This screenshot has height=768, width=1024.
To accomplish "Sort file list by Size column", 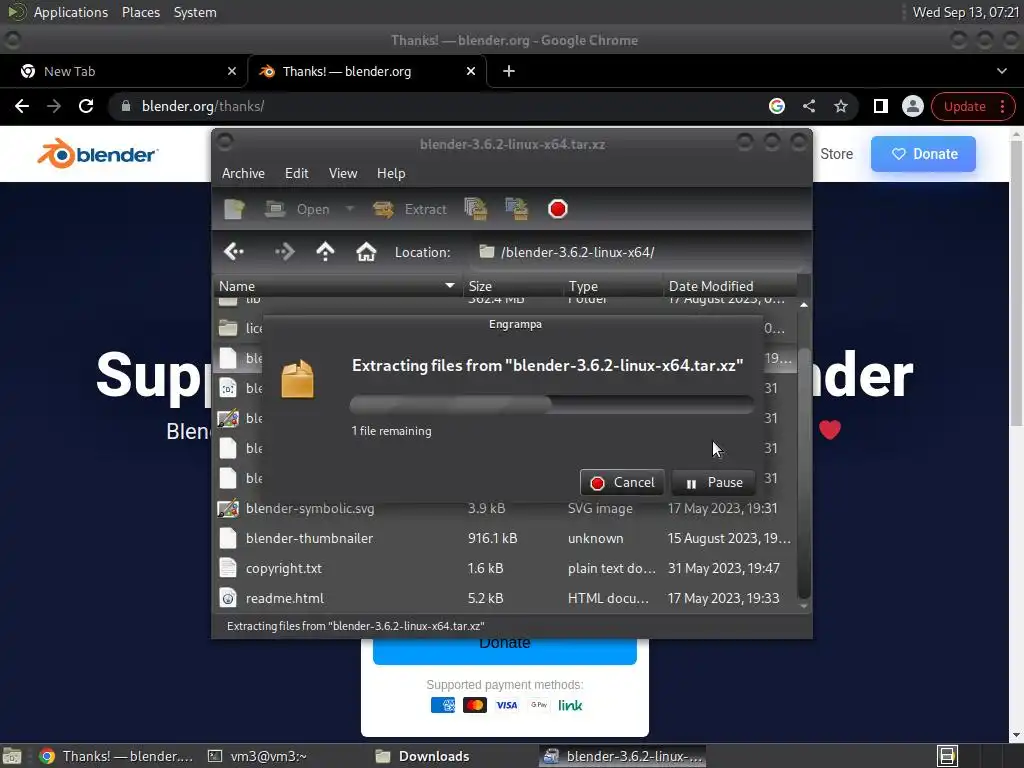I will [512, 286].
